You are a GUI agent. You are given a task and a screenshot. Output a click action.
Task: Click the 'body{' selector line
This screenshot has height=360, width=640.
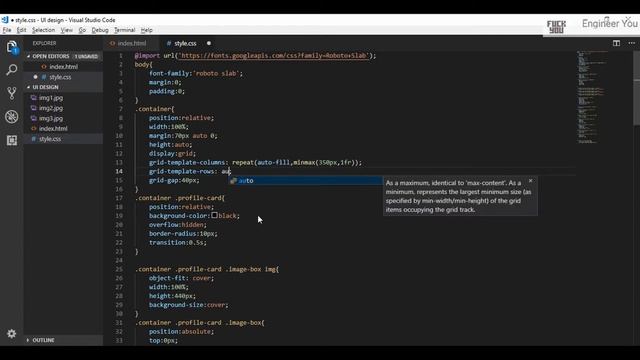(x=144, y=64)
